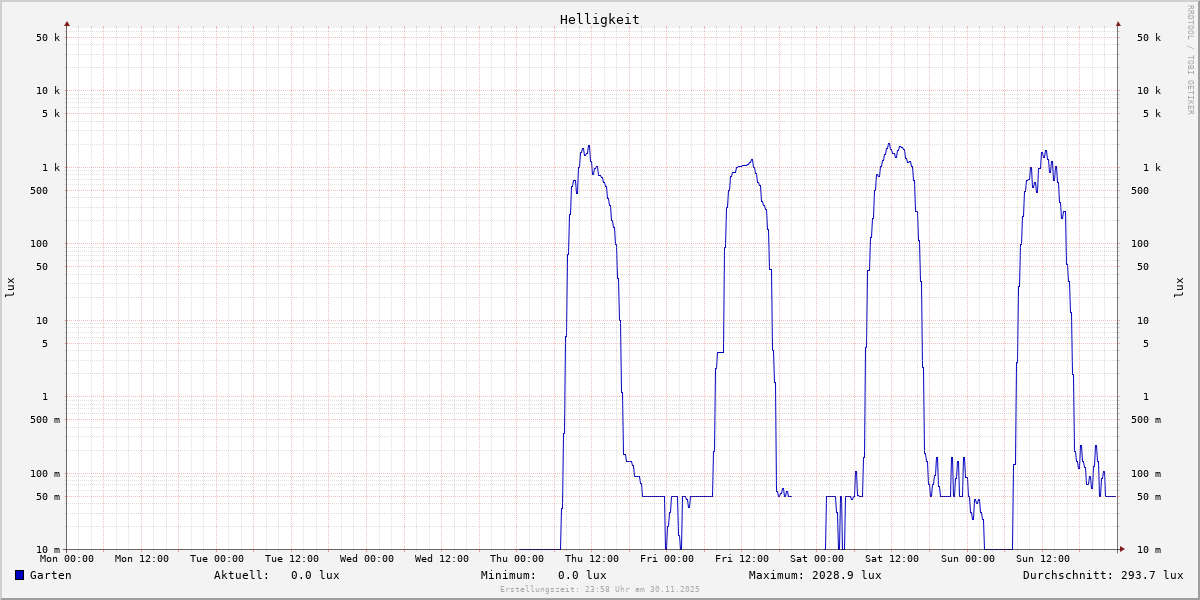This screenshot has width=1200, height=600.
Task: Click the red arrow atop the left y-axis
Action: [67, 23]
